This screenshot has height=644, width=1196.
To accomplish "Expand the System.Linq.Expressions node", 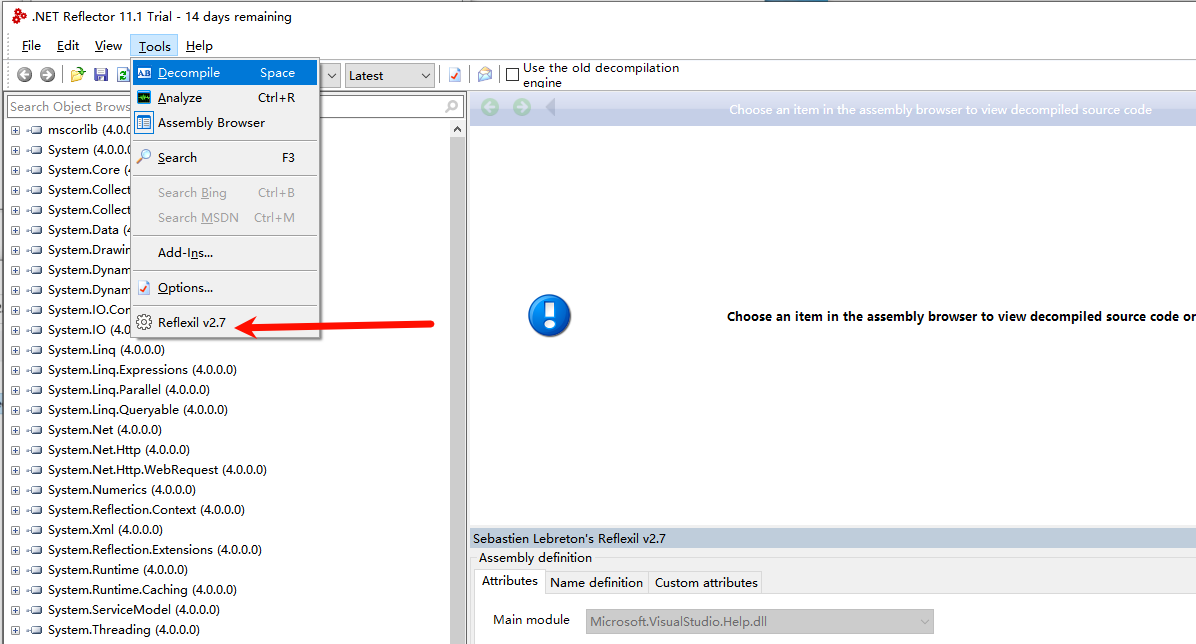I will click(15, 369).
